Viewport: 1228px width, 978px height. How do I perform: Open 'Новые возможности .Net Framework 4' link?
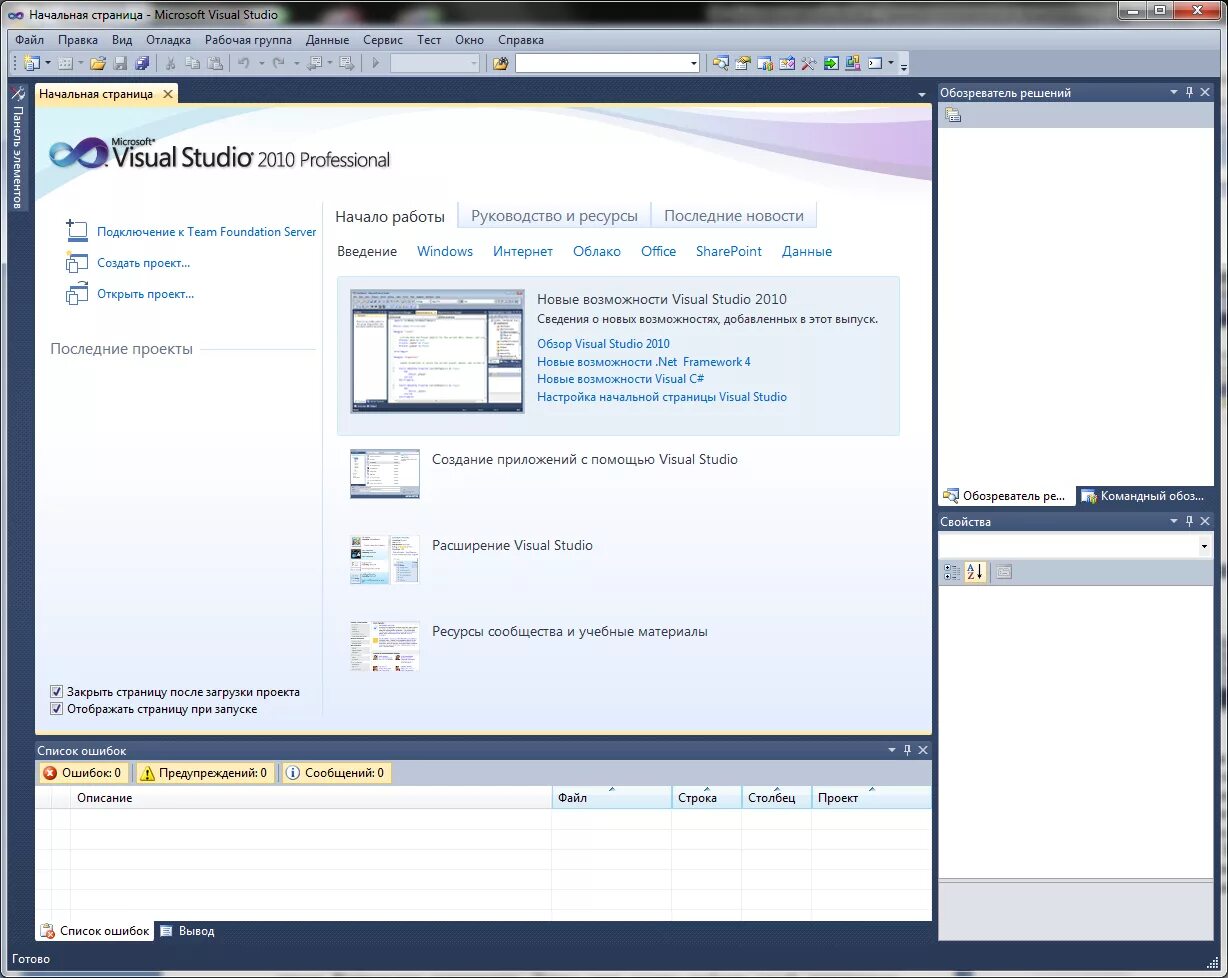tap(643, 362)
